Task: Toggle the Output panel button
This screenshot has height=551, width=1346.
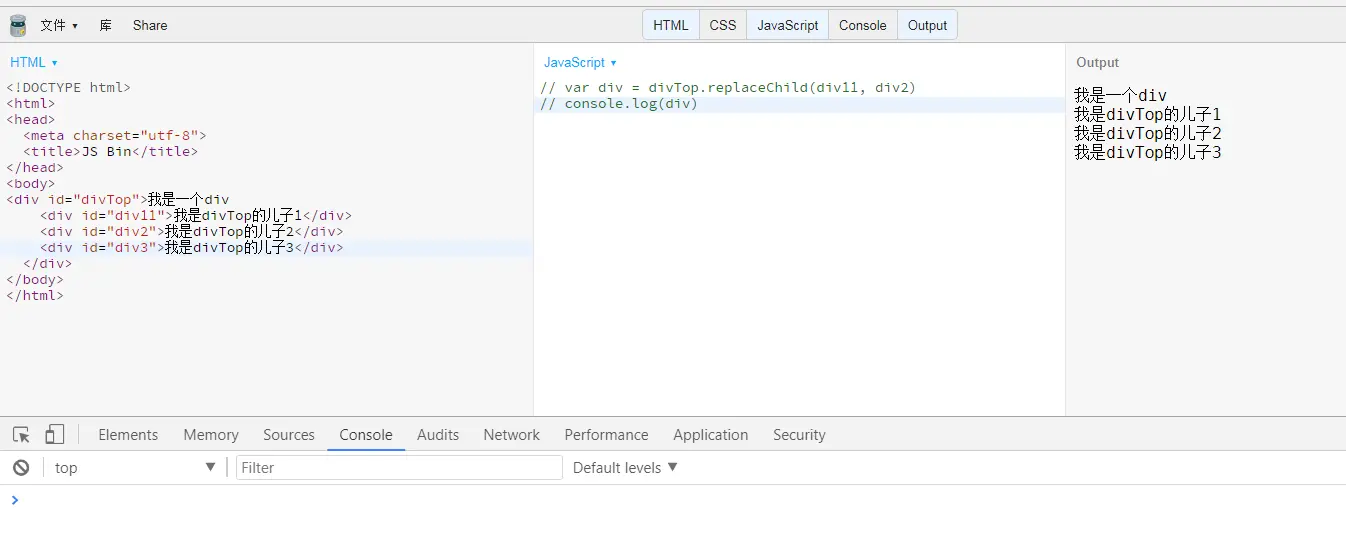Action: 927,25
